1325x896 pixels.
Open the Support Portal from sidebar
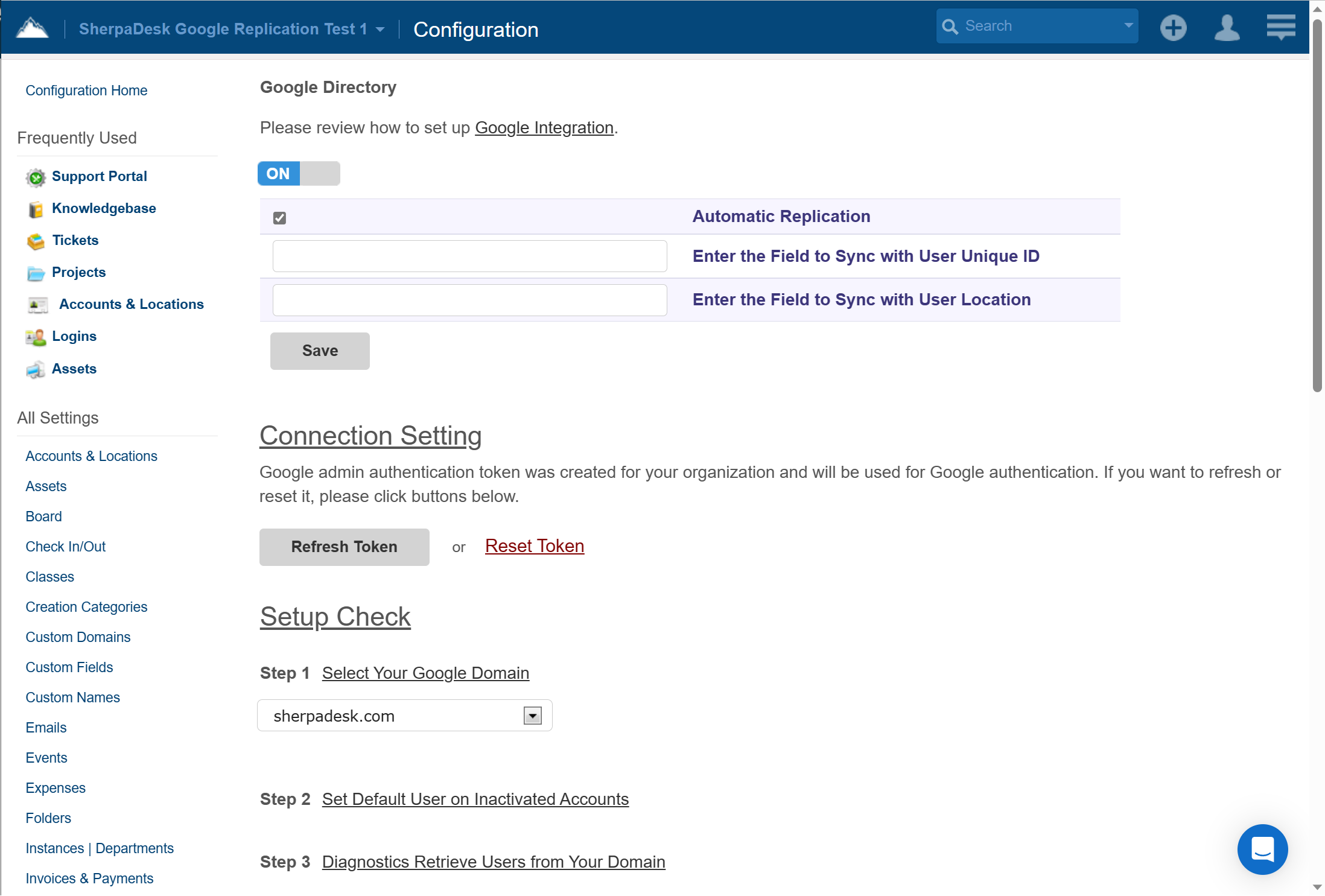pyautogui.click(x=36, y=177)
